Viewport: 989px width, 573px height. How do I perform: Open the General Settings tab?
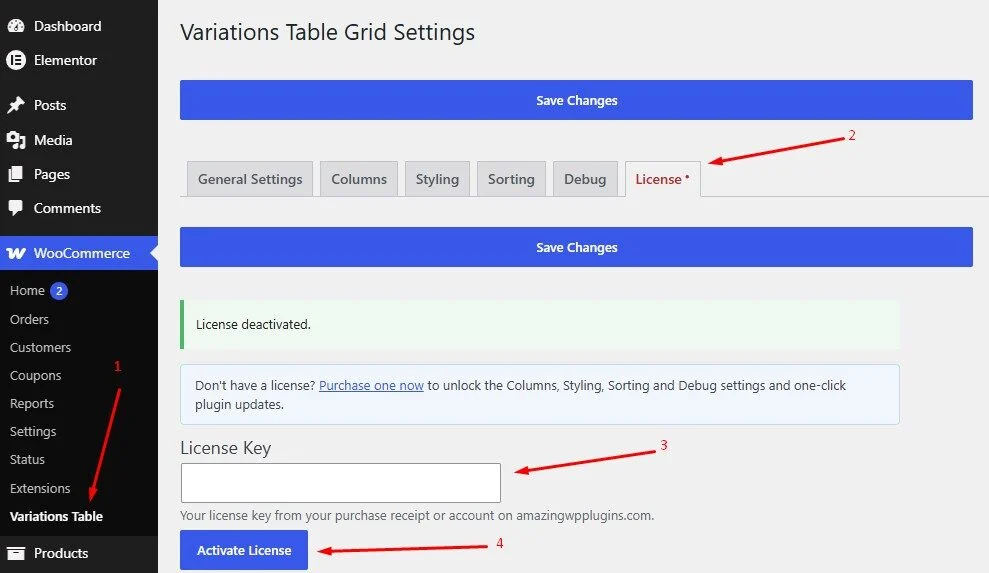point(250,179)
